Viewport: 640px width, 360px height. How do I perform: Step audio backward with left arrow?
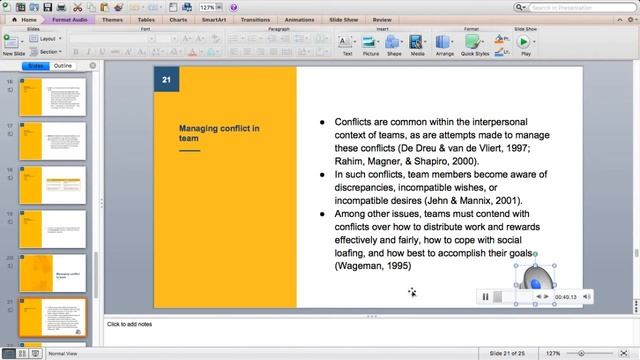point(538,297)
